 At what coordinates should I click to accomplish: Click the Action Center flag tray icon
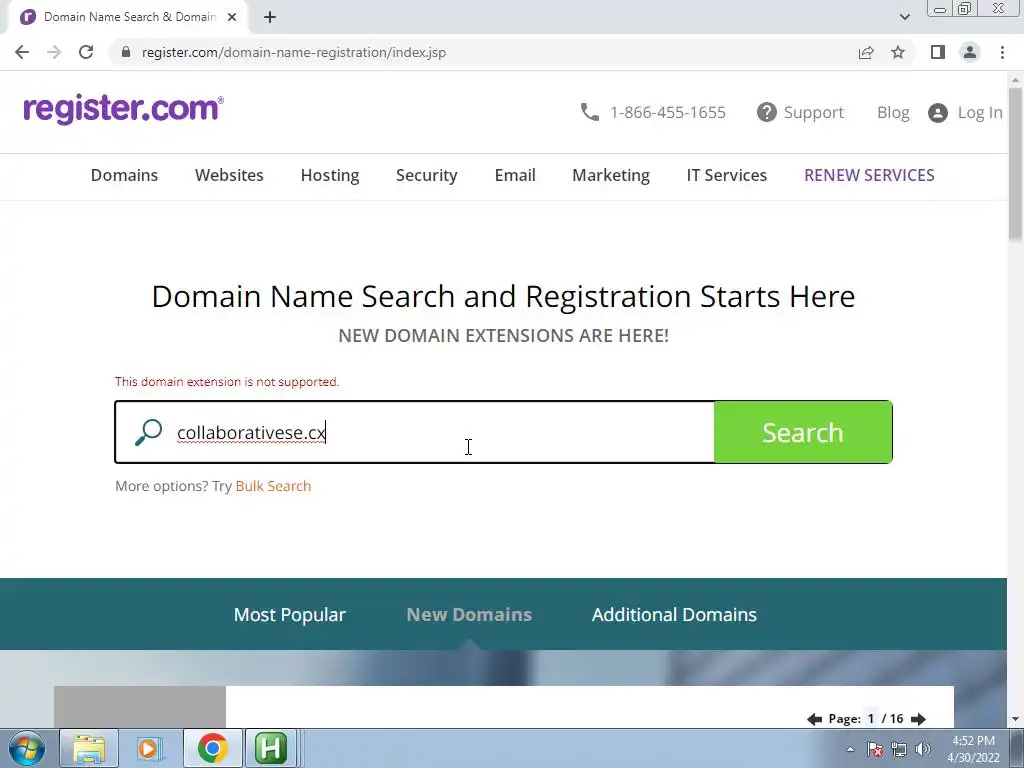coord(875,749)
